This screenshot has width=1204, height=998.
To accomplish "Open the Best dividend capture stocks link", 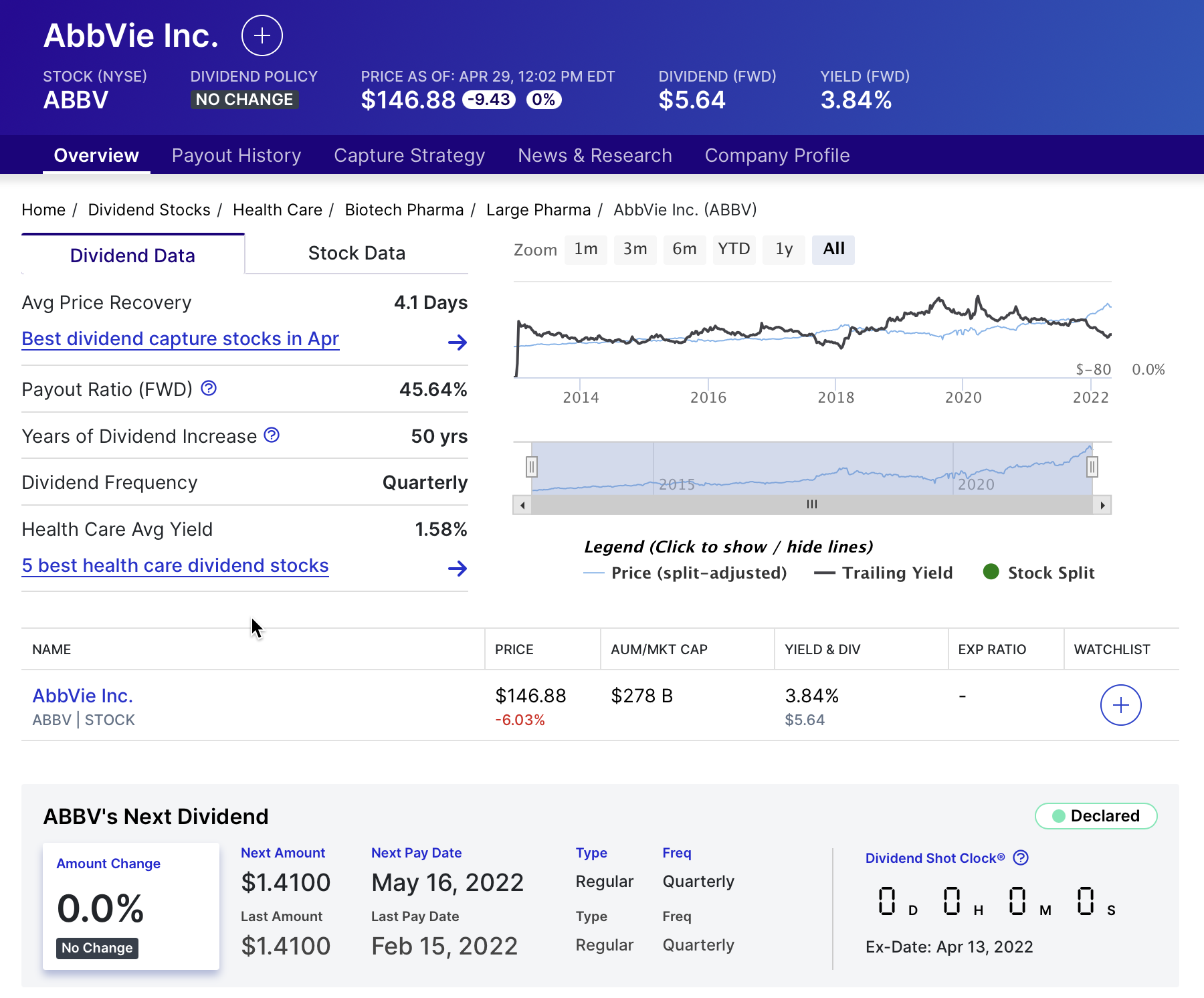I will point(180,338).
